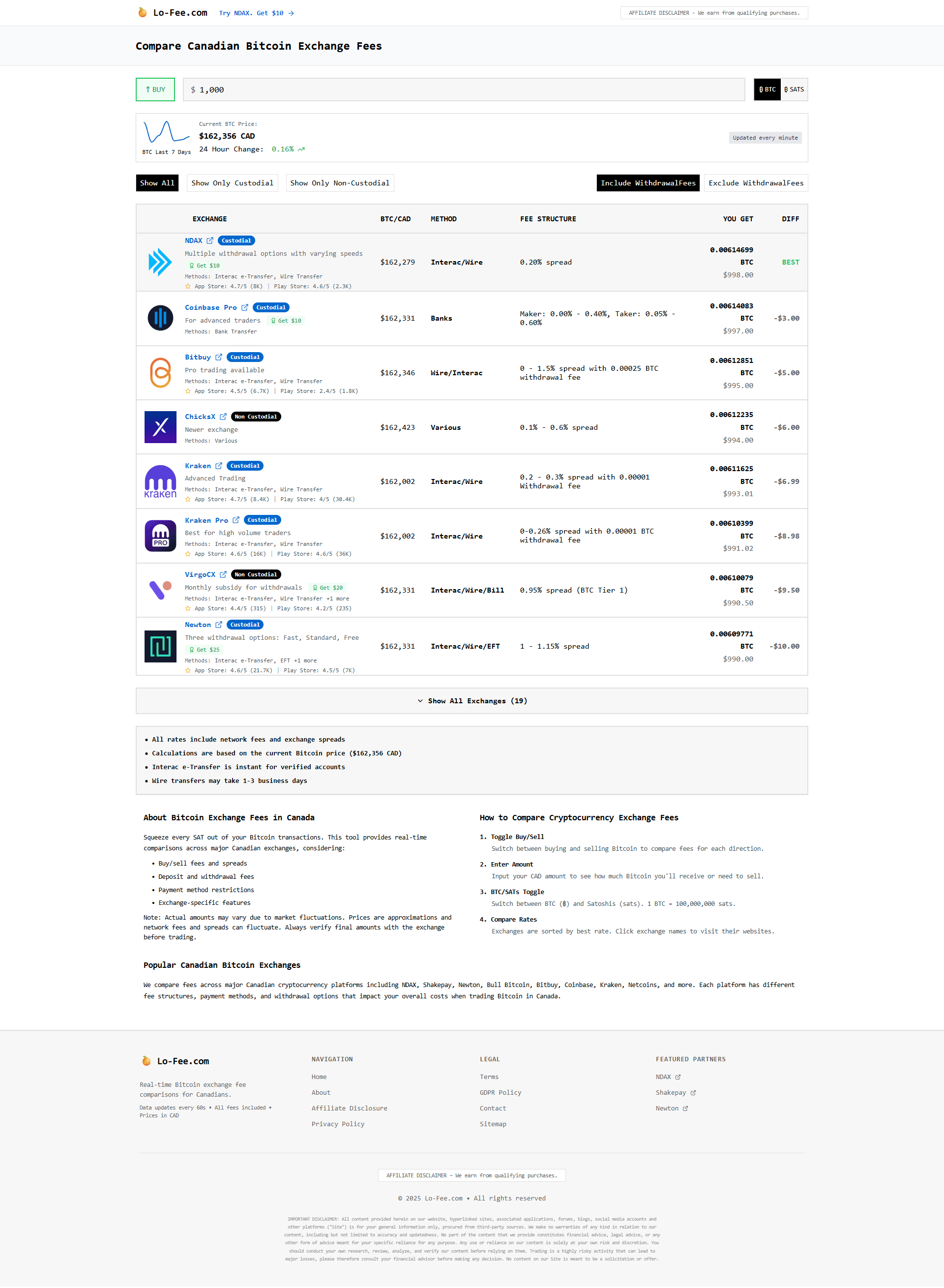The height and width of the screenshot is (1288, 944).
Task: Select the Show All filter
Action: (x=157, y=183)
